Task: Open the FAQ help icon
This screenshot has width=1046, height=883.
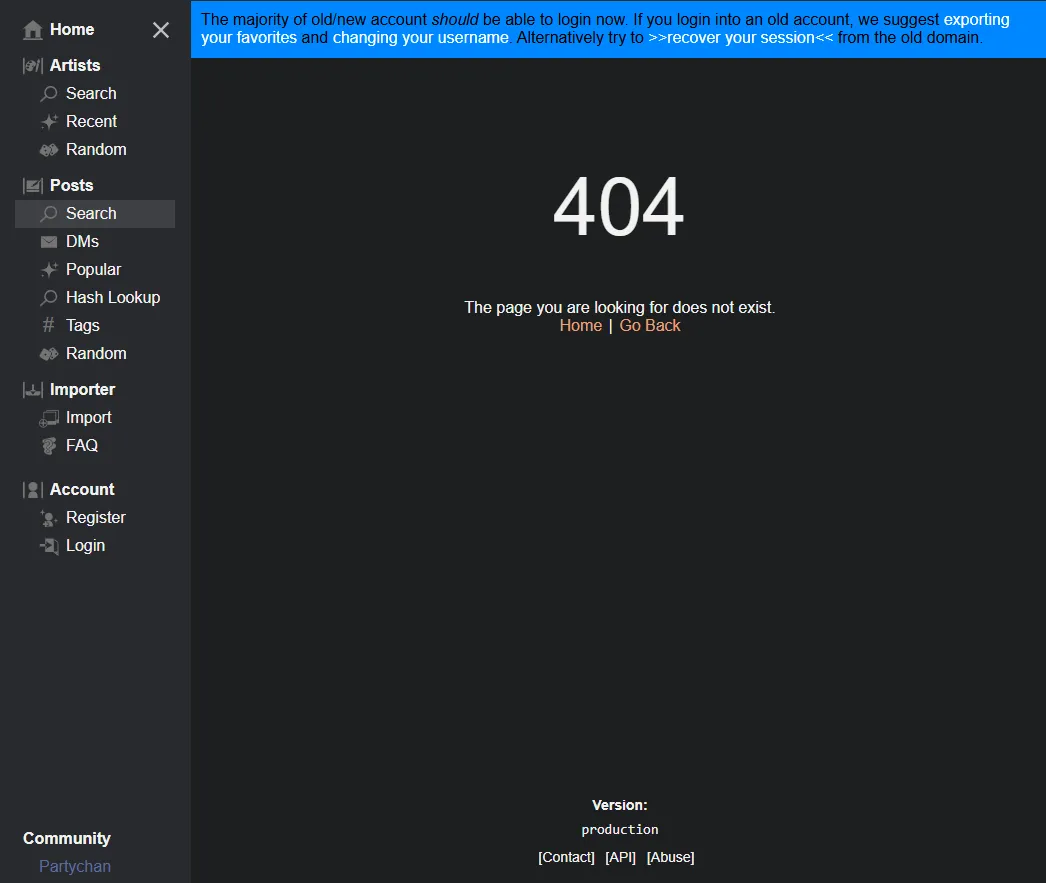Action: click(x=48, y=446)
